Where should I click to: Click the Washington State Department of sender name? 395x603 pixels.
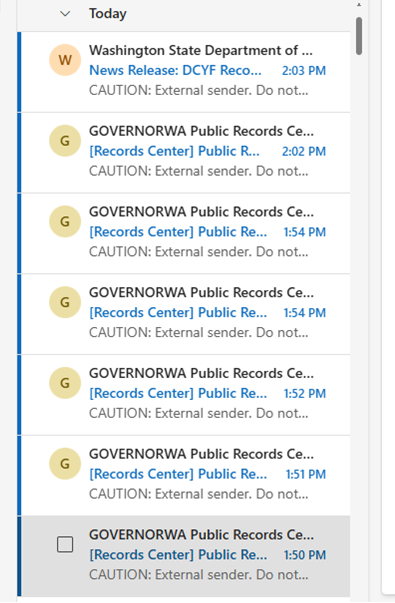[201, 50]
